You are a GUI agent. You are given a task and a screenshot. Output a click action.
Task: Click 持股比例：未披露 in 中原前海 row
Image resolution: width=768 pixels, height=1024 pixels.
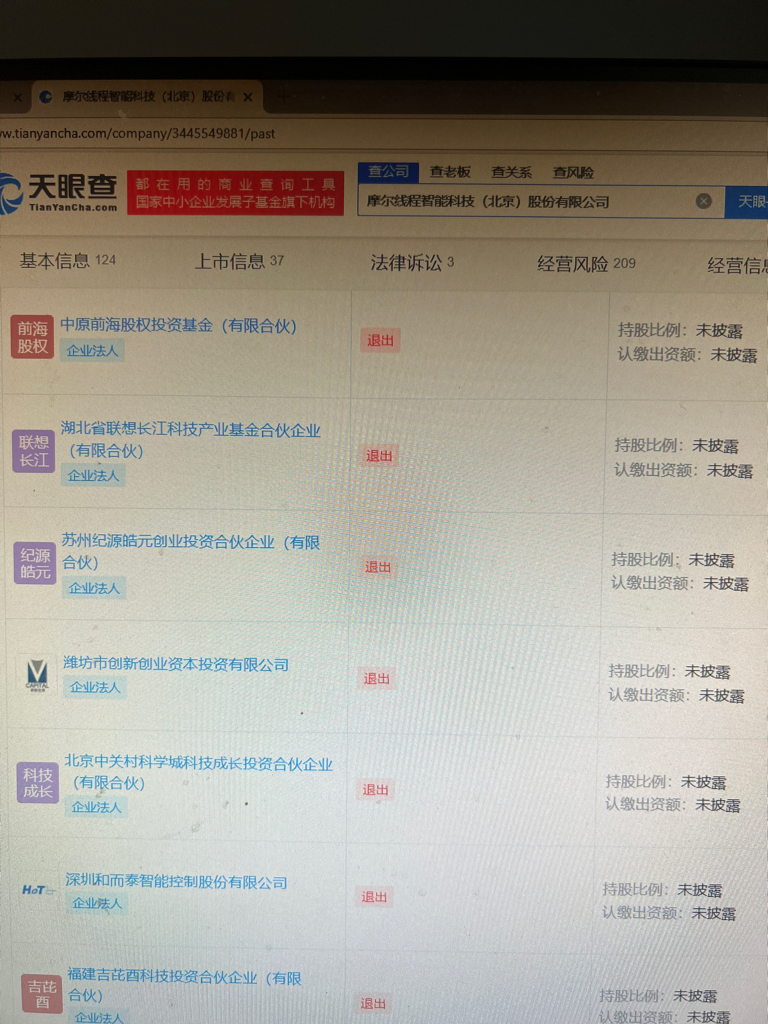tap(680, 330)
